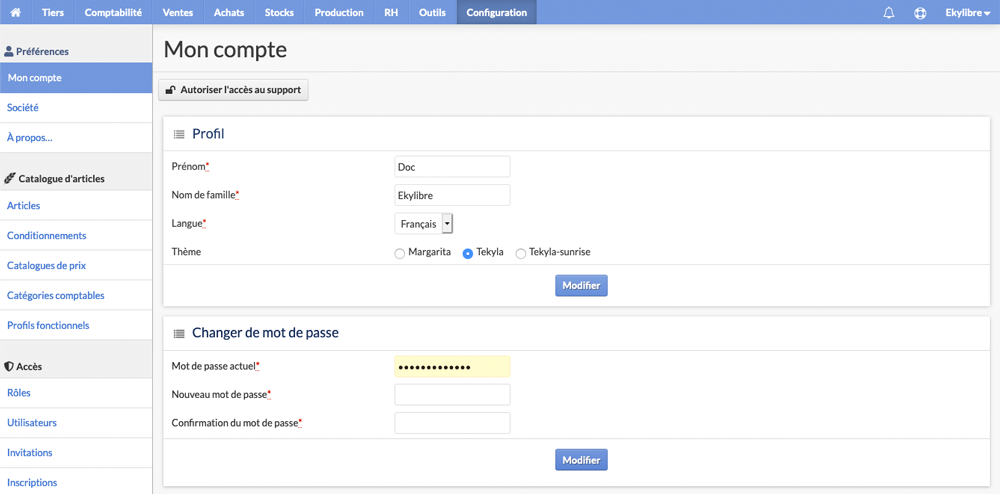
Task: Select the Margarita theme
Action: coord(400,253)
